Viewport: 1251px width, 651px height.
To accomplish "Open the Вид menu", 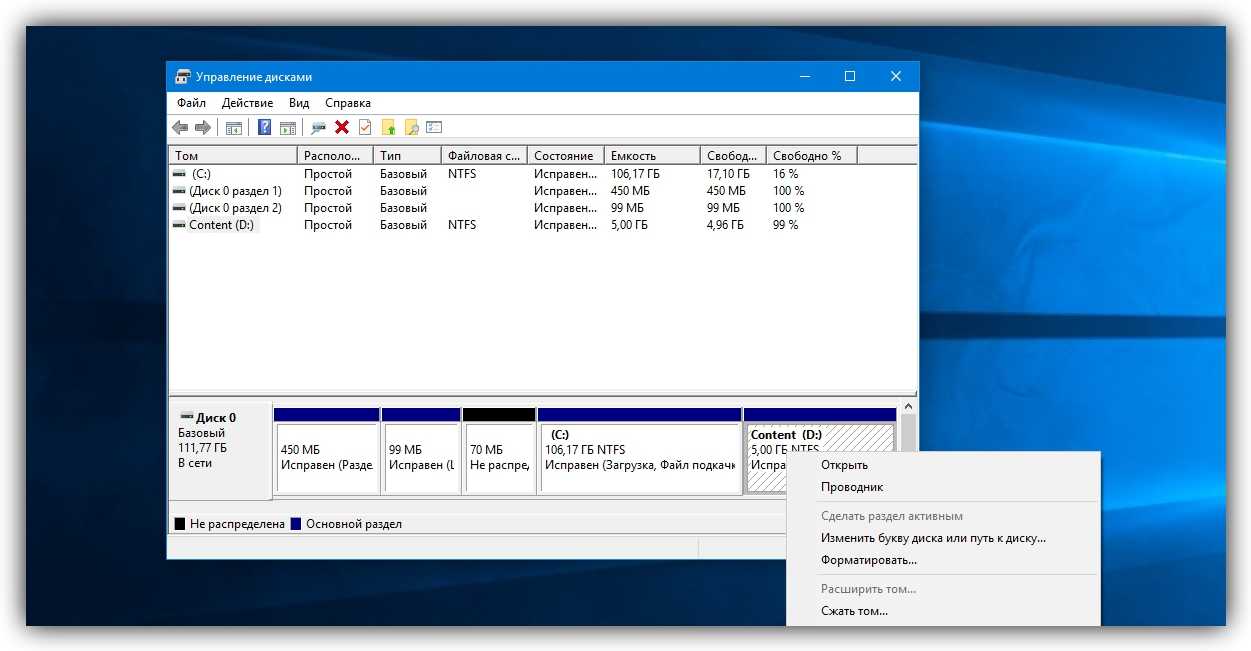I will tap(299, 103).
